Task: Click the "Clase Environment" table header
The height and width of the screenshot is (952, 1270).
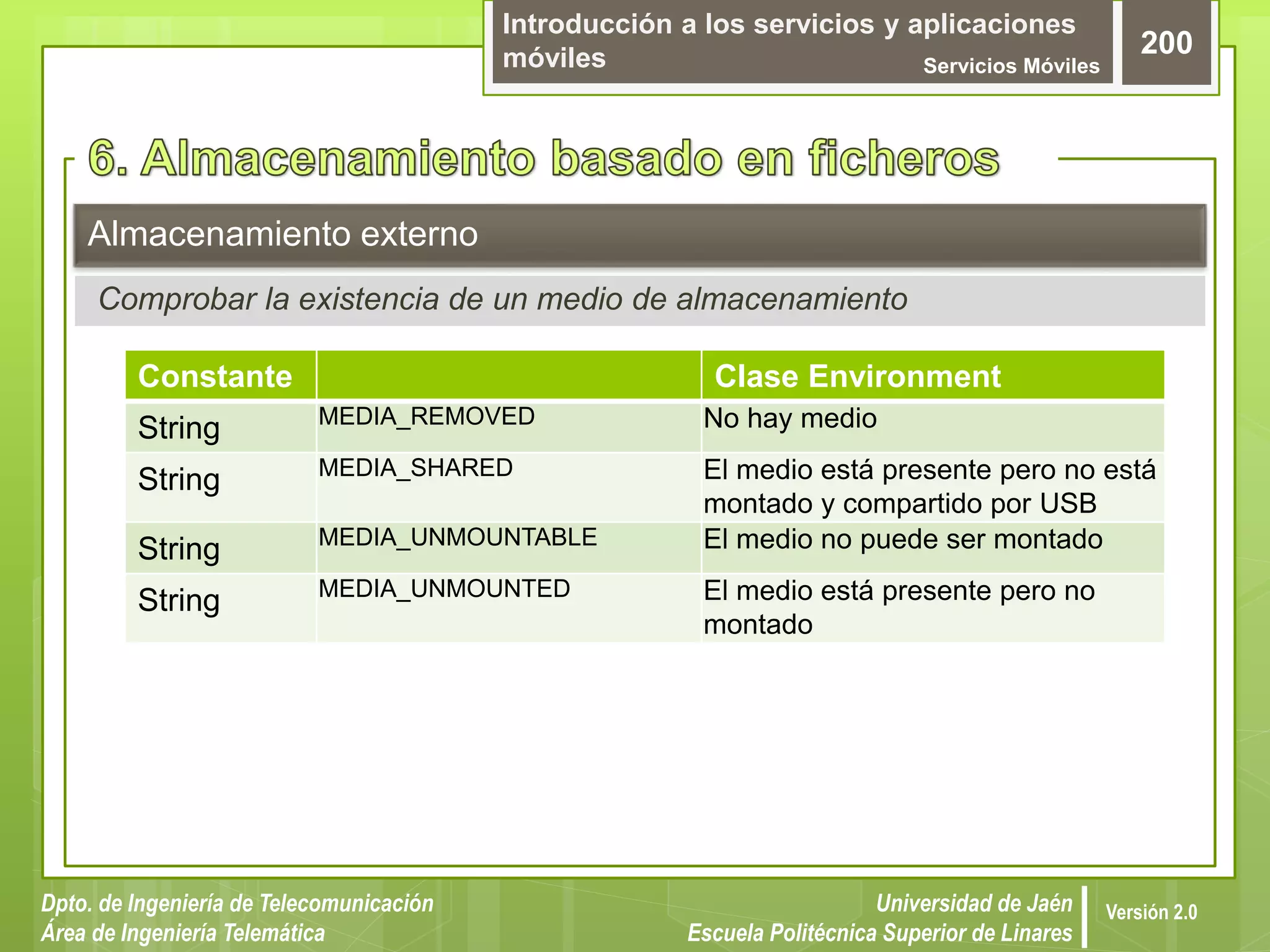Action: click(933, 376)
